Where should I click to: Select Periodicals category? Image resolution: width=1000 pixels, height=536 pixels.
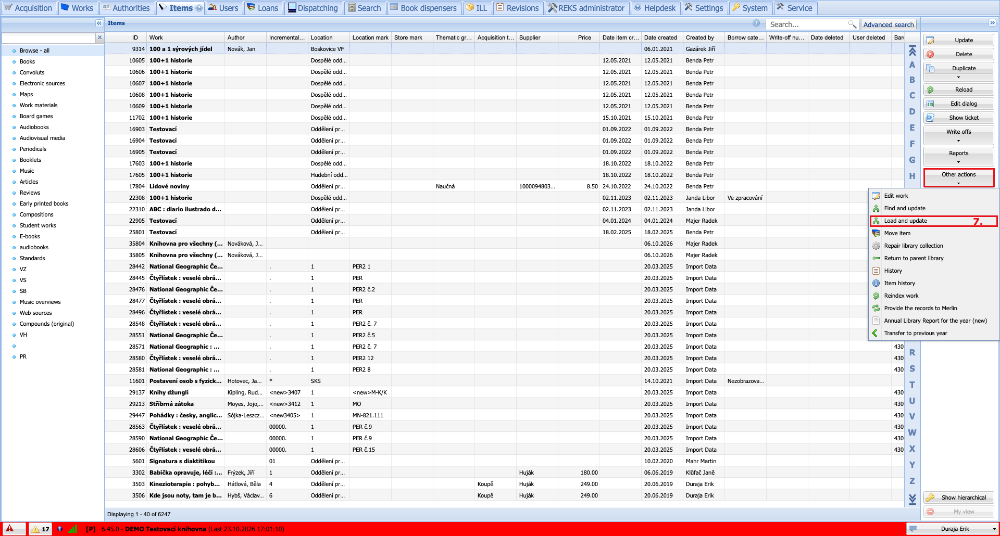[33, 149]
